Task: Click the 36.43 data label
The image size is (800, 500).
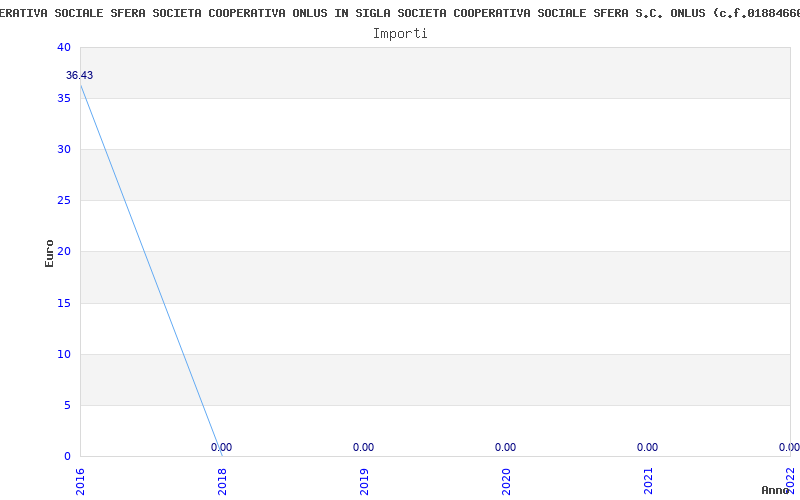Action: 80,76
